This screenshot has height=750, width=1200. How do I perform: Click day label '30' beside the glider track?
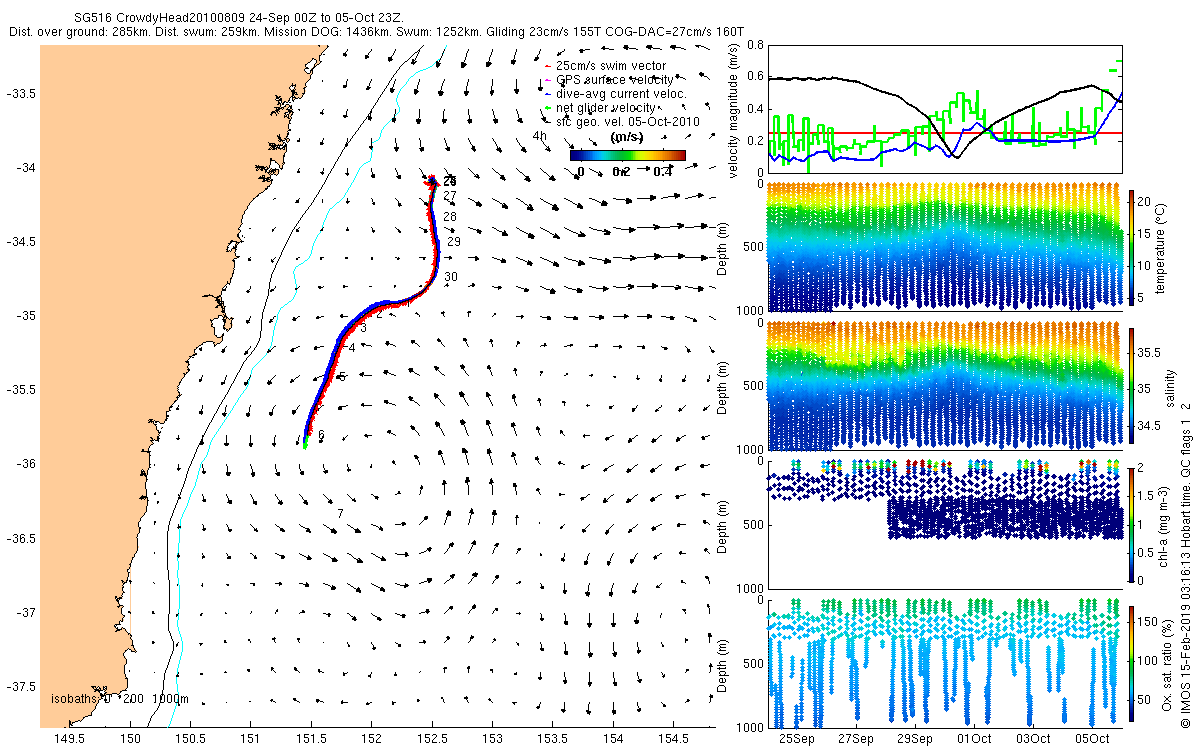coord(451,277)
